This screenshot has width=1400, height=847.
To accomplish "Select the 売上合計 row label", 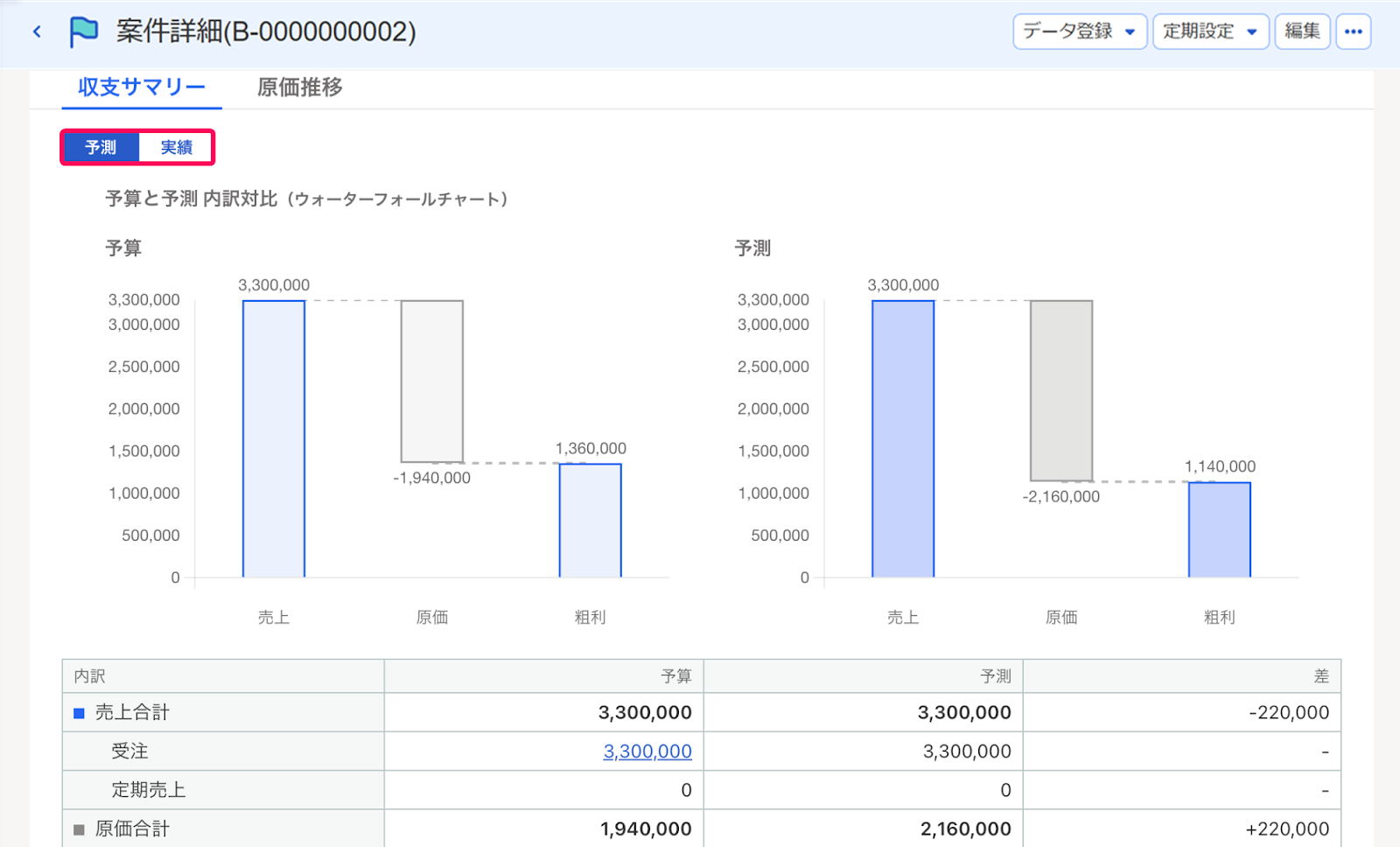I will (132, 712).
